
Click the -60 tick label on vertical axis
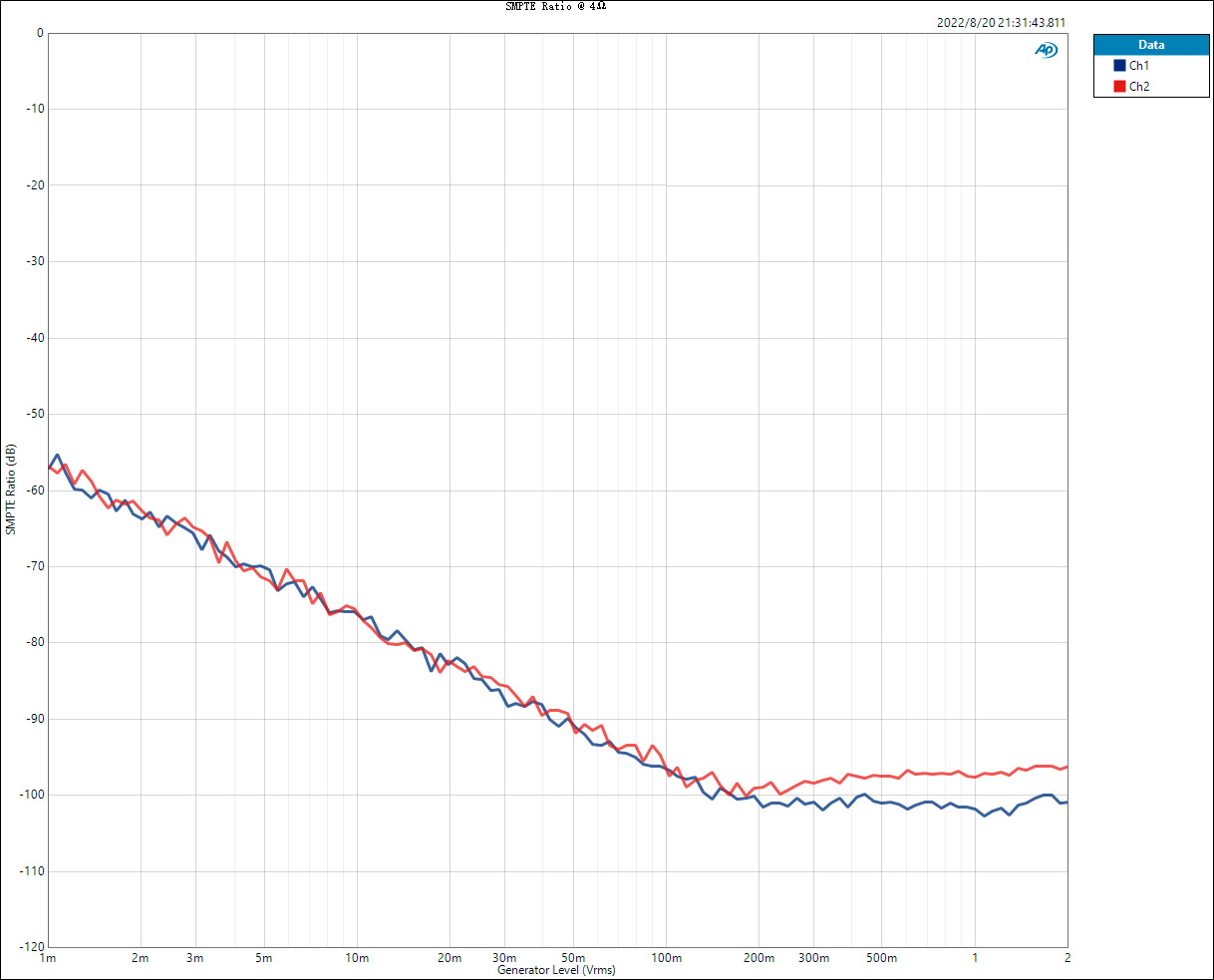[x=33, y=490]
